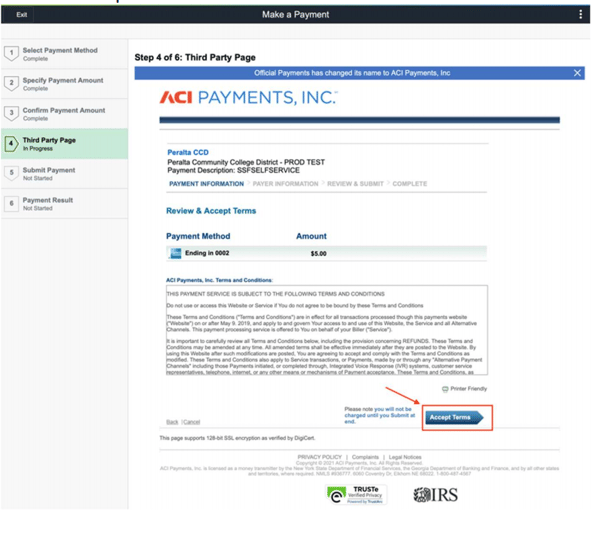Click step 4 number badge icon
This screenshot has width=600, height=540.
(x=11, y=144)
